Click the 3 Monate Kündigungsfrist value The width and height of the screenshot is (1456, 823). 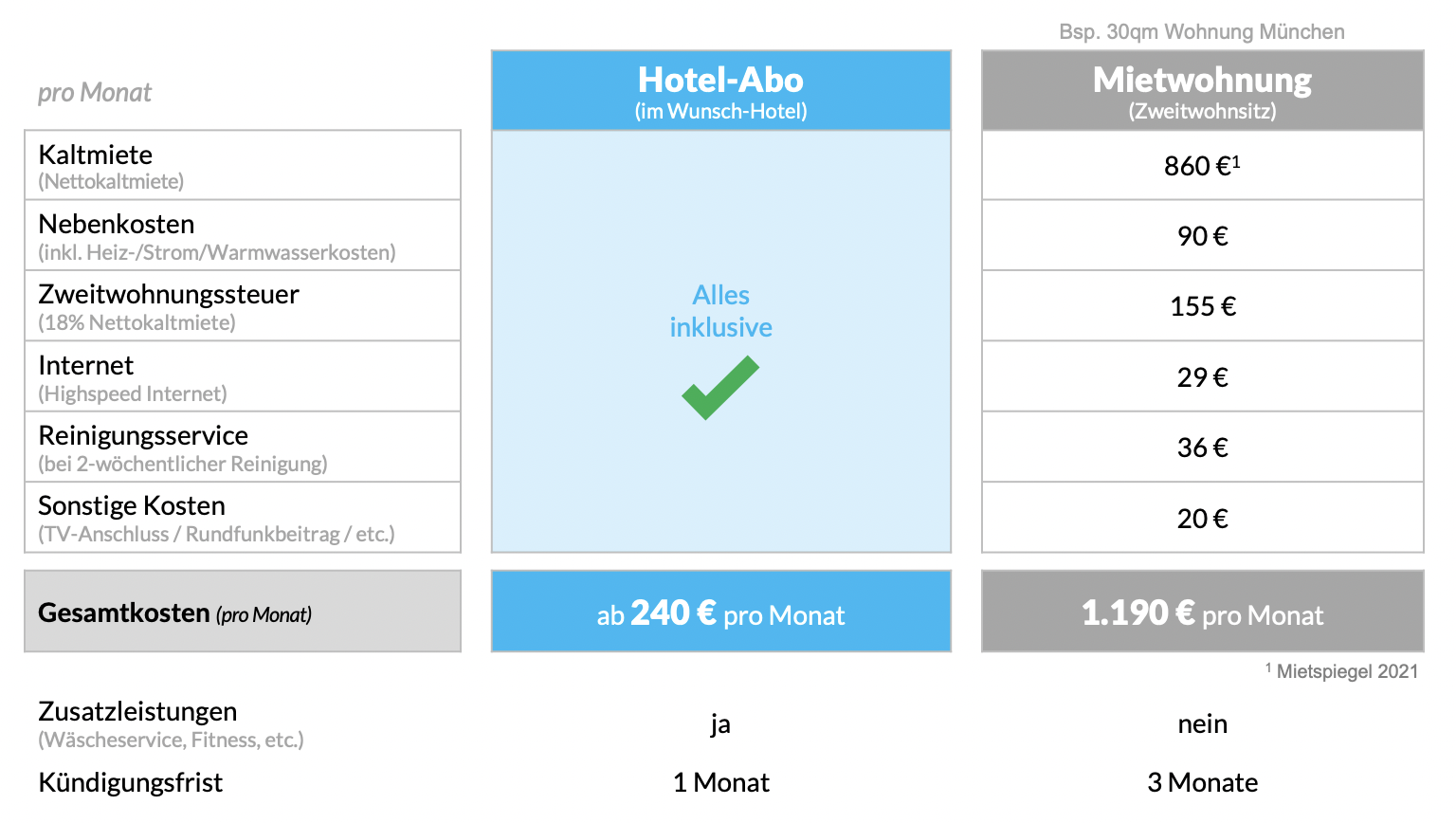1202,782
